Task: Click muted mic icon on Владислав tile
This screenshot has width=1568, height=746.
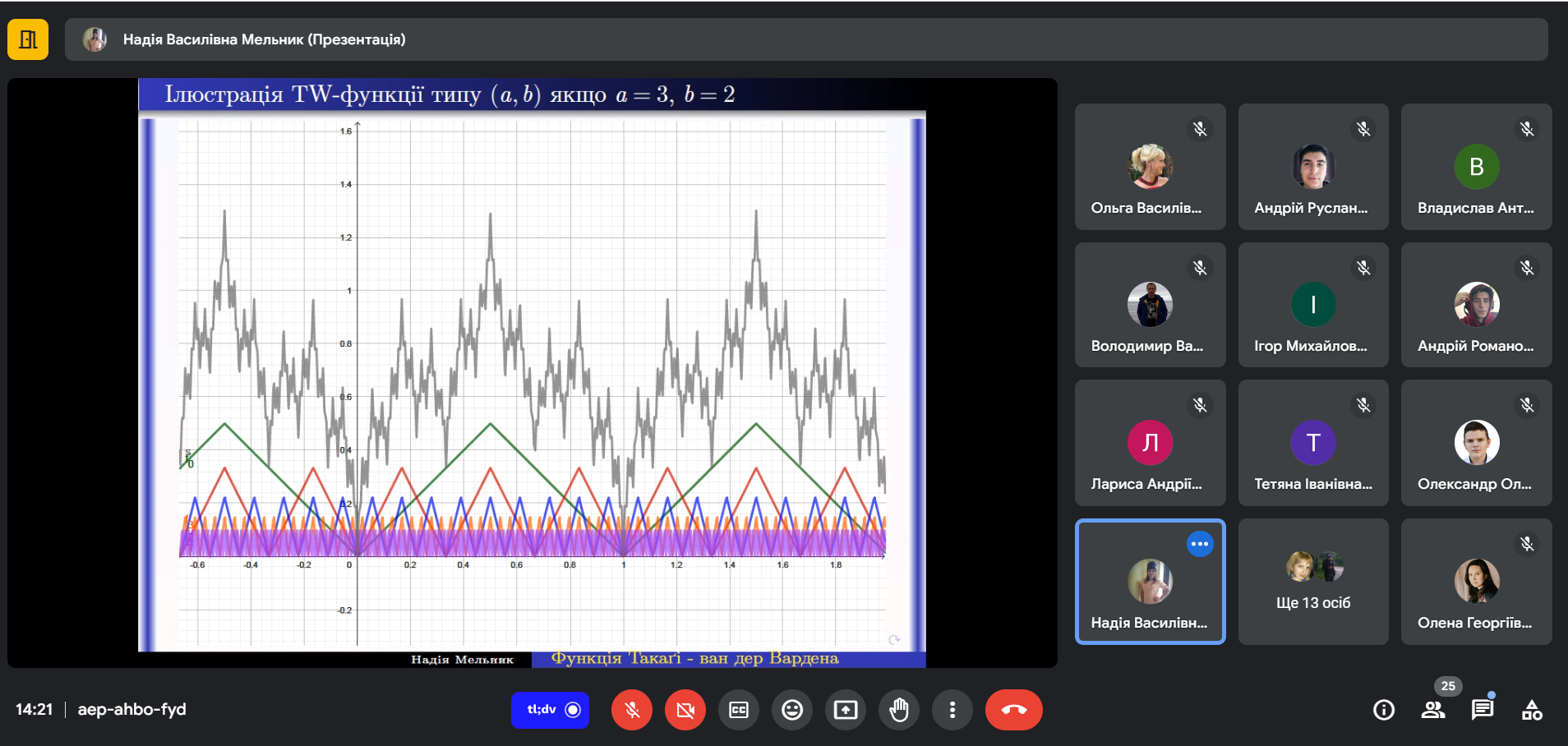Action: [x=1527, y=129]
